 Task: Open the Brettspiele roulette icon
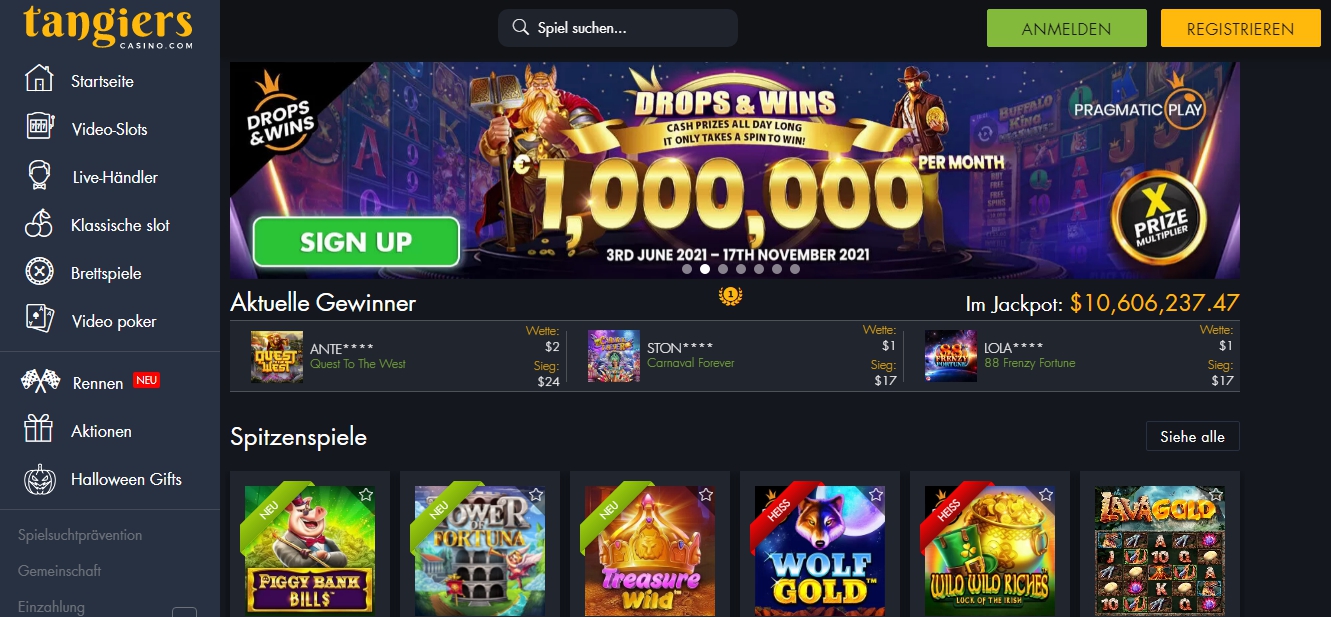point(39,273)
